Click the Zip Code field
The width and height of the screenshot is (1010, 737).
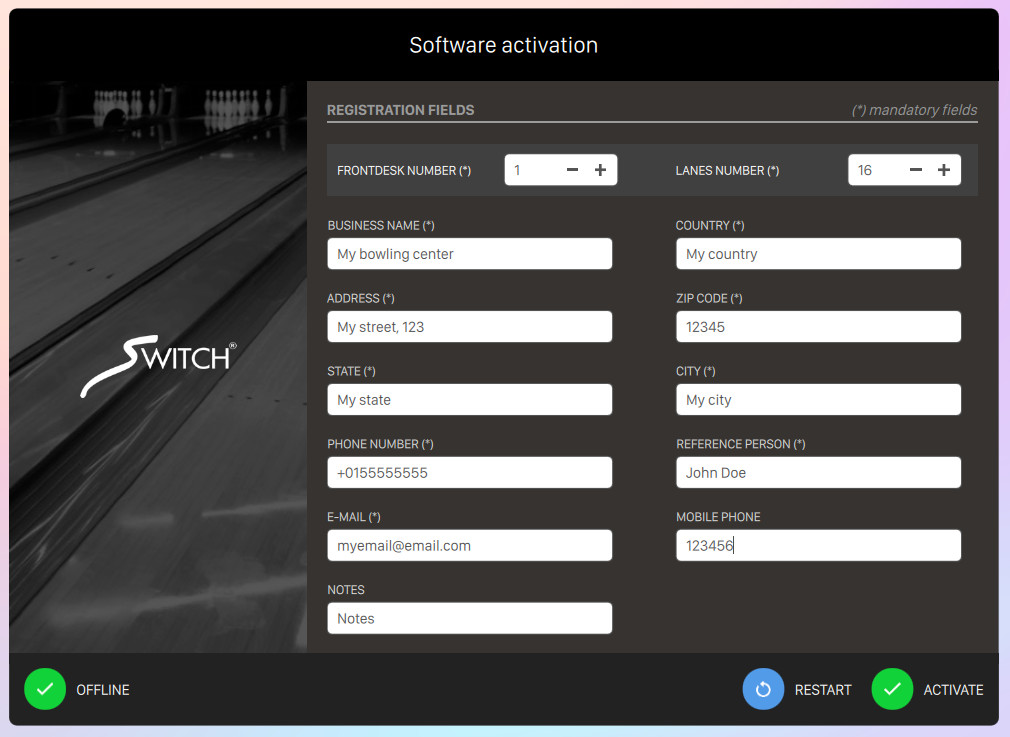(818, 327)
